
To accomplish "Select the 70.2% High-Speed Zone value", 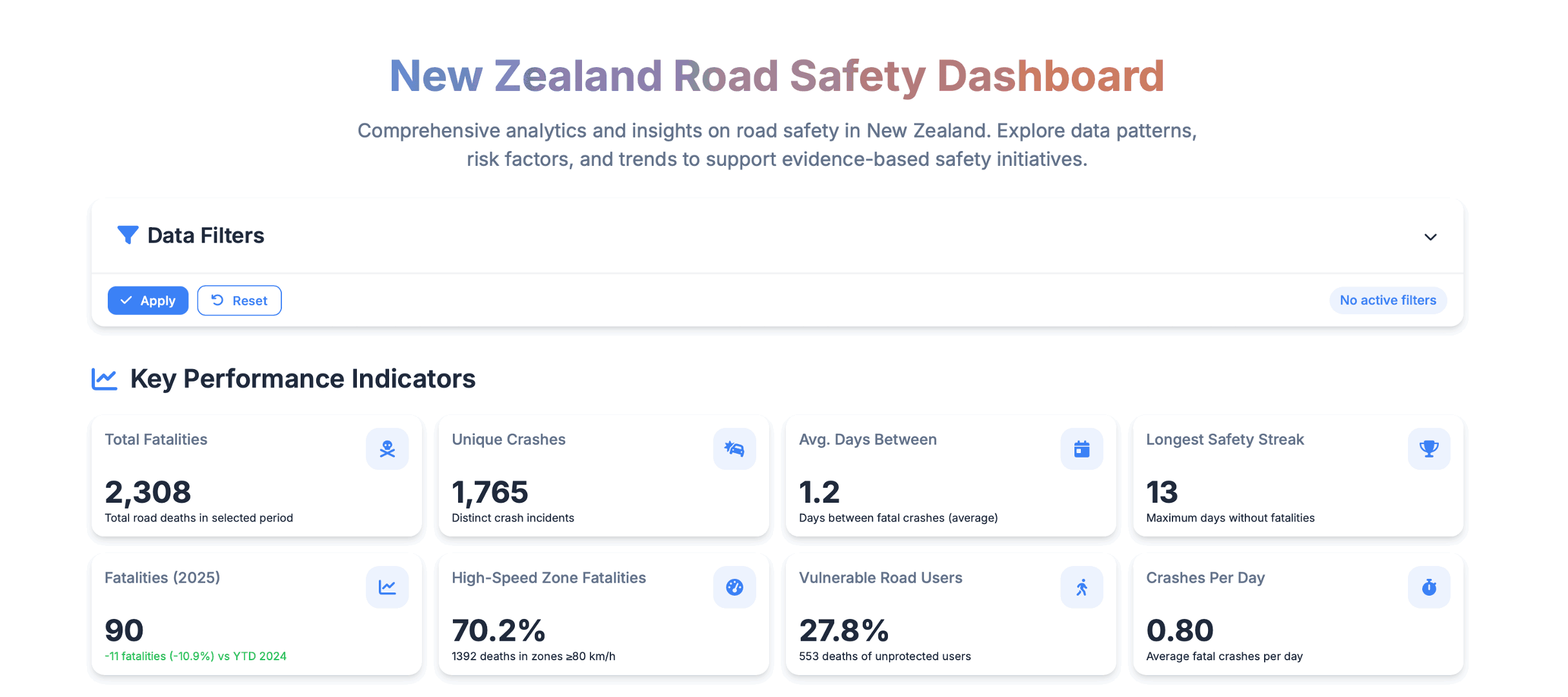I will pyautogui.click(x=498, y=631).
